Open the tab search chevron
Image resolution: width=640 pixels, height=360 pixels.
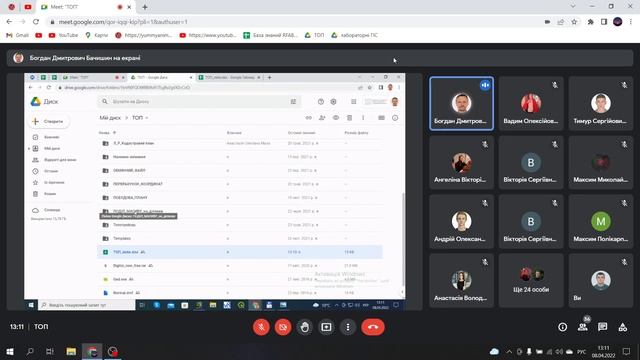point(573,6)
